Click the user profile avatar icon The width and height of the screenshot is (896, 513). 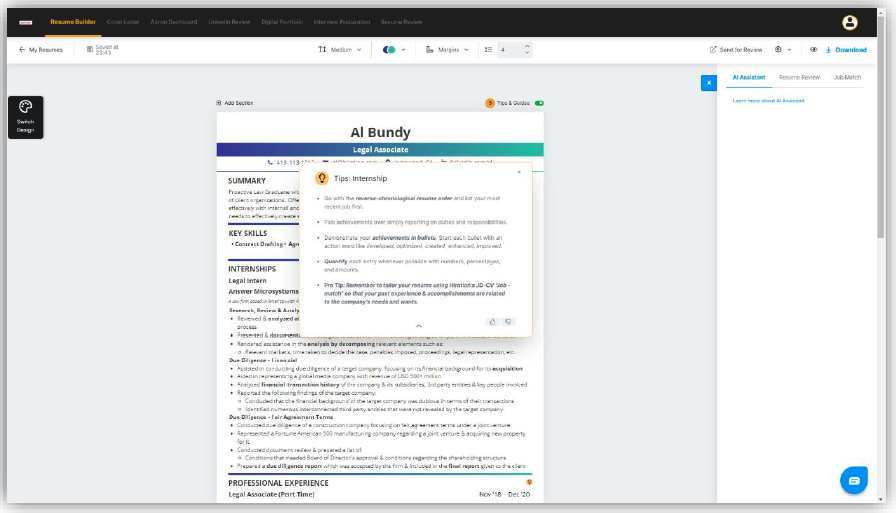click(850, 22)
